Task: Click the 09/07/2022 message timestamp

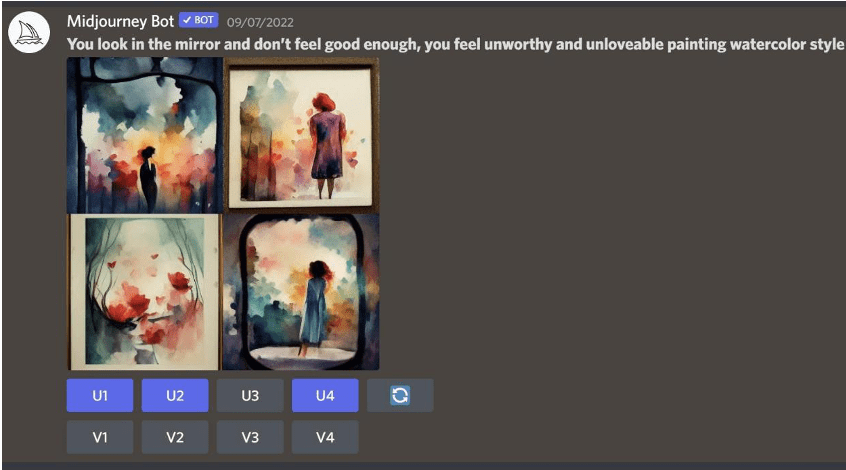Action: pos(260,23)
